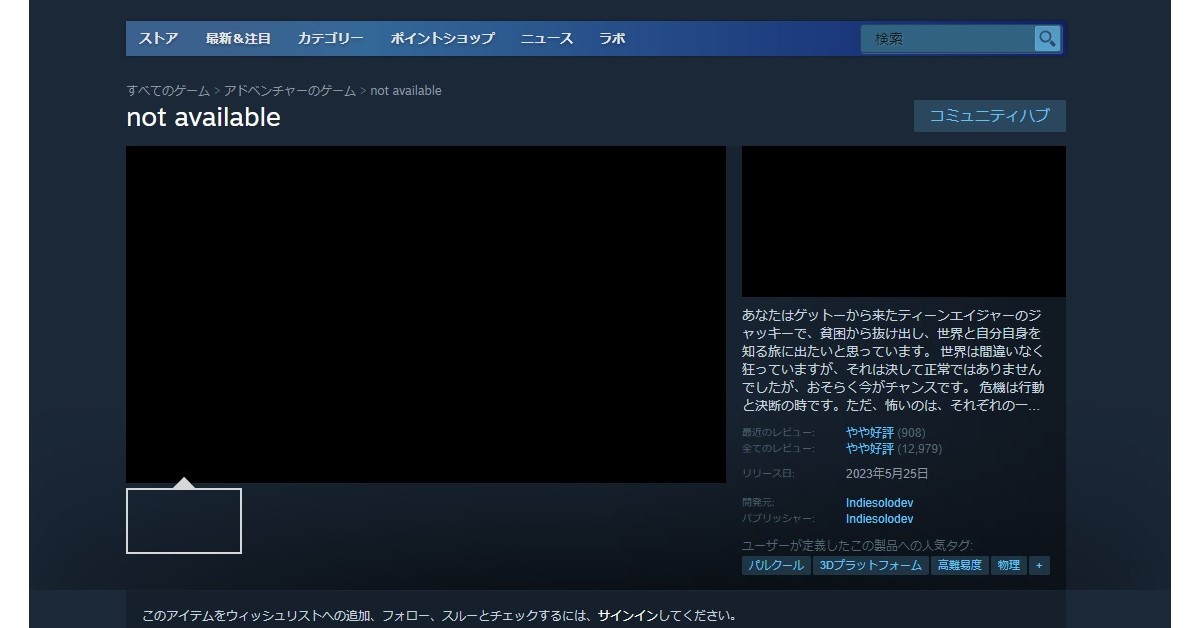Screen dimensions: 1200x628
Task: Follow the すべてのゲーム breadcrumb link
Action: coord(168,91)
